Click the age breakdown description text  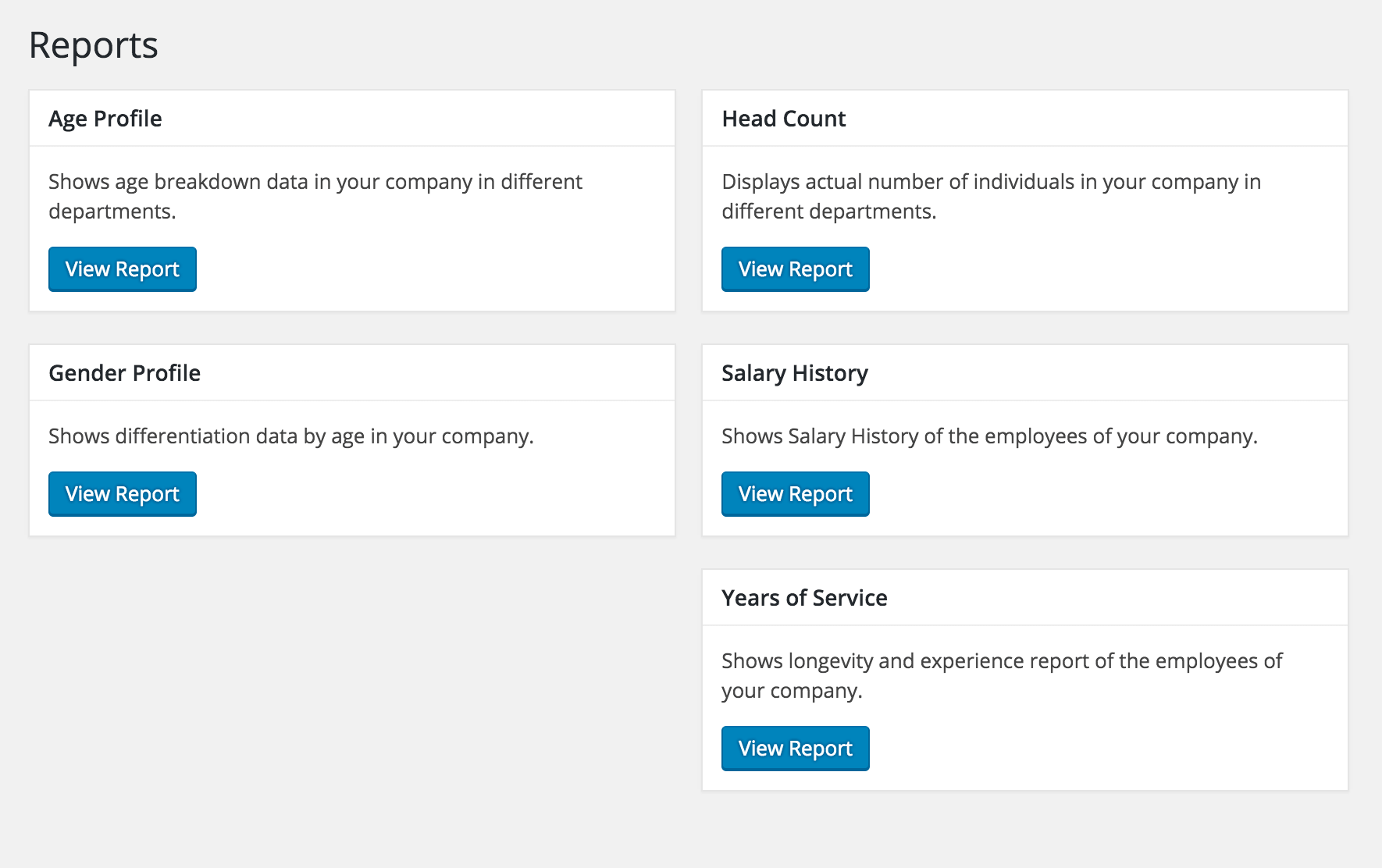315,182
